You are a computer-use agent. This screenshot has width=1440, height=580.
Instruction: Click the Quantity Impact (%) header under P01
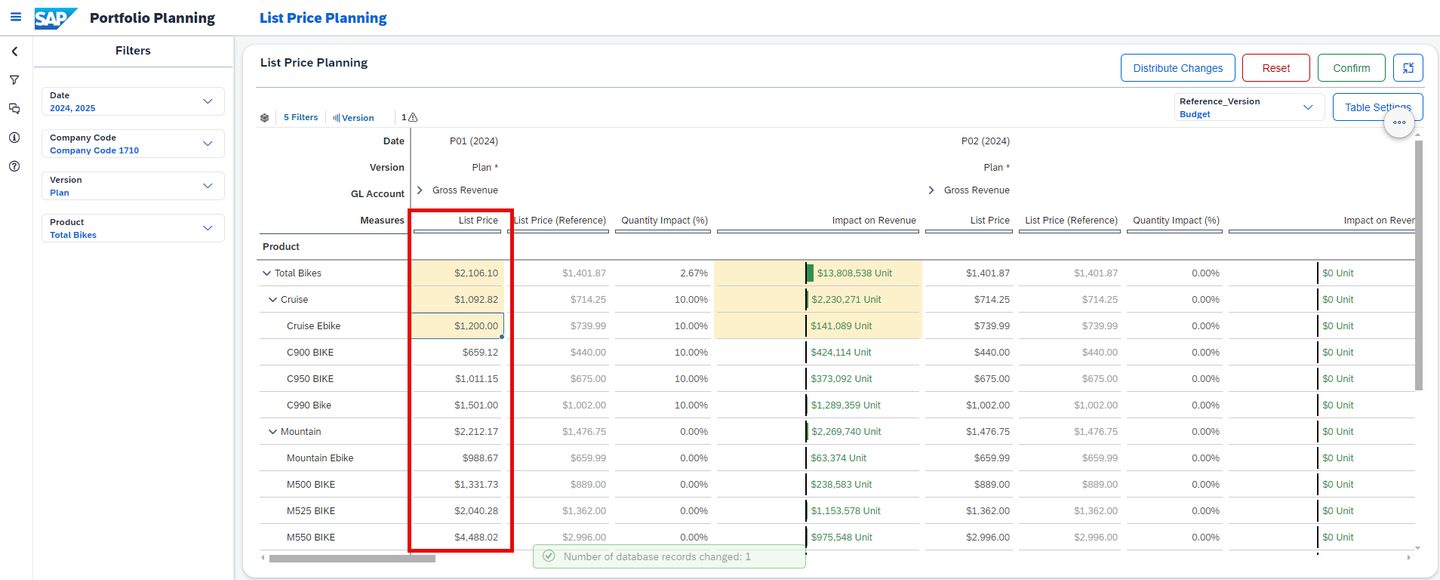click(664, 220)
